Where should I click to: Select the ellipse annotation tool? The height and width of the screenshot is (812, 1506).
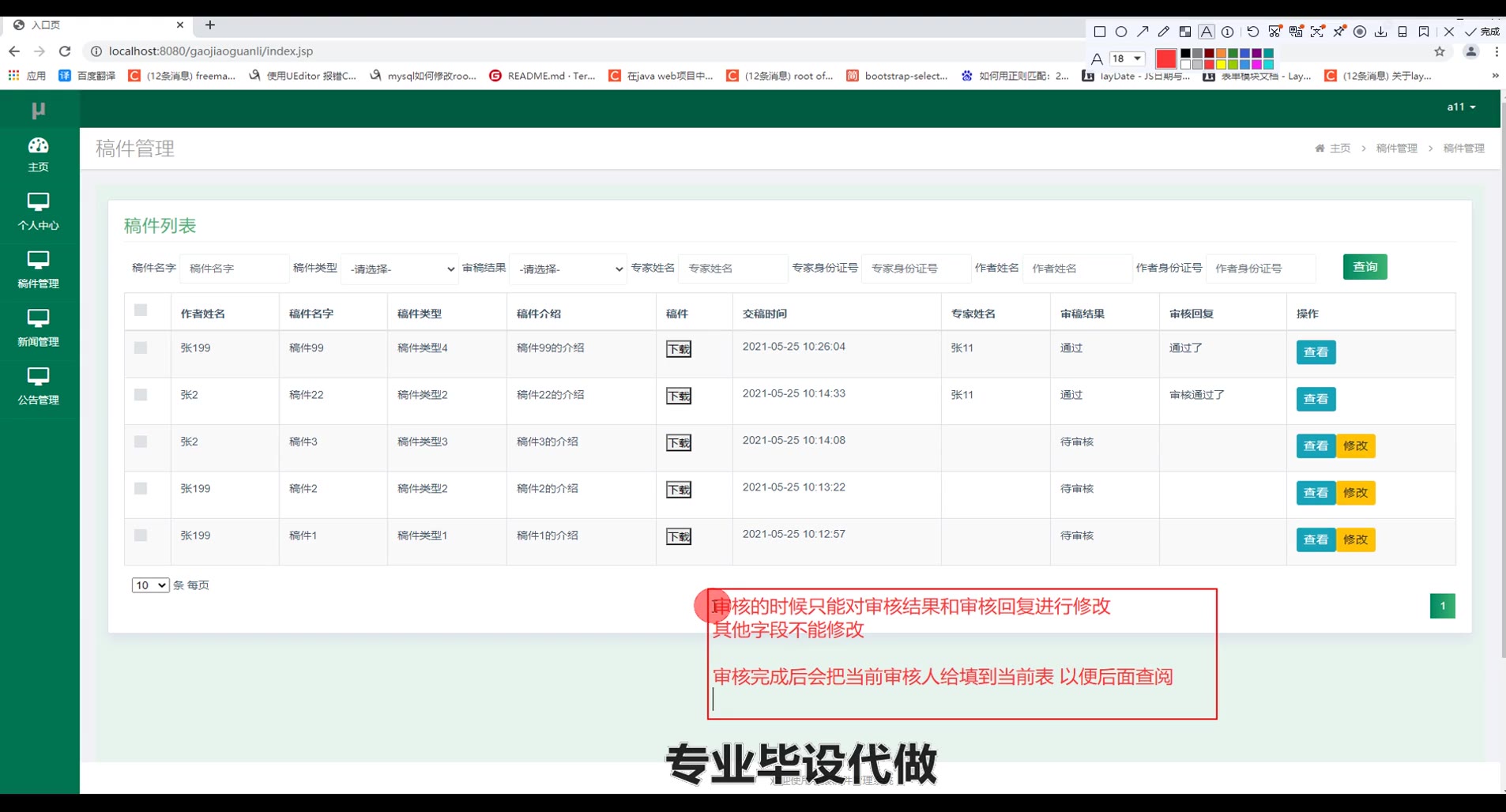(x=1120, y=32)
